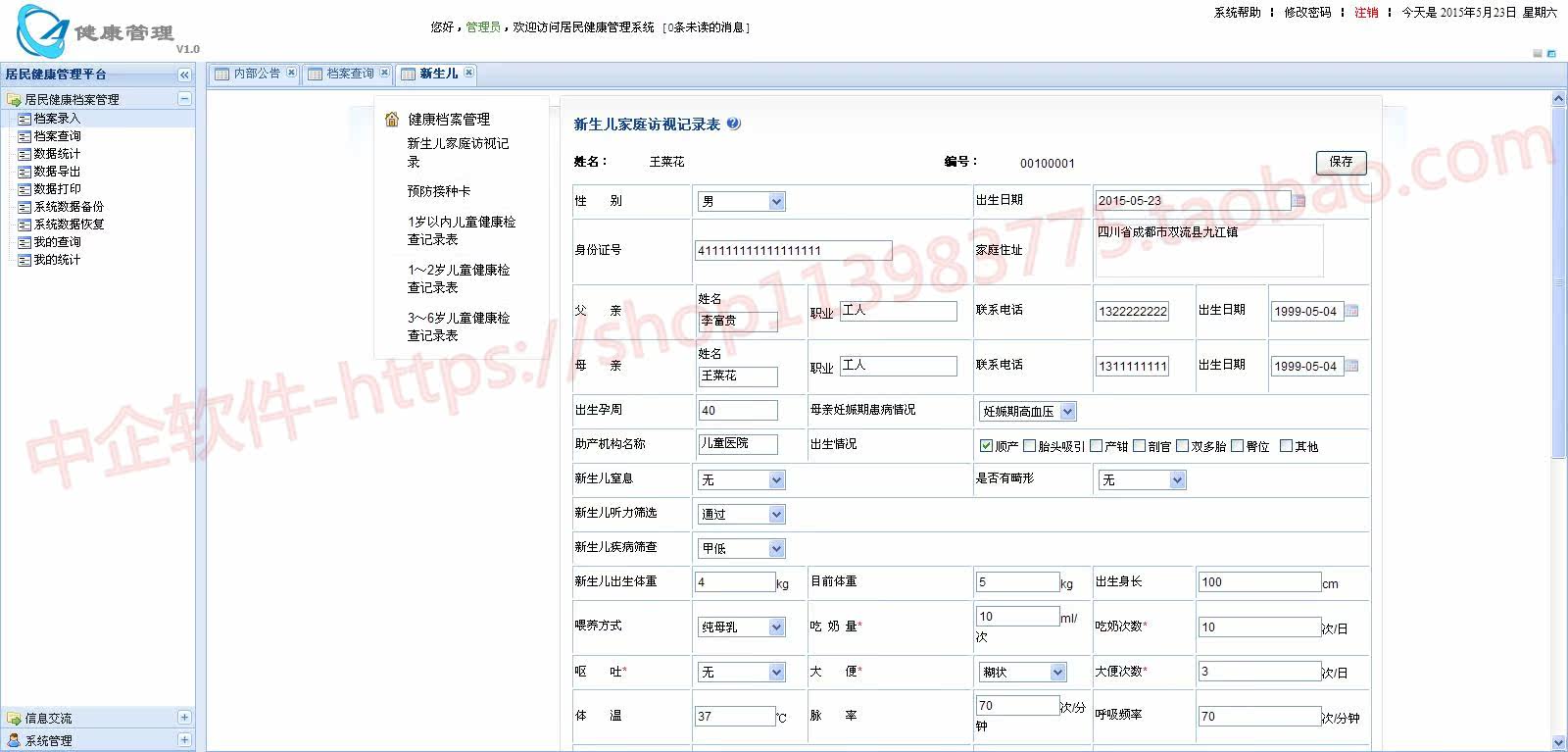Click the 管理员 user link
The width and height of the screenshot is (1568, 752).
click(x=483, y=27)
